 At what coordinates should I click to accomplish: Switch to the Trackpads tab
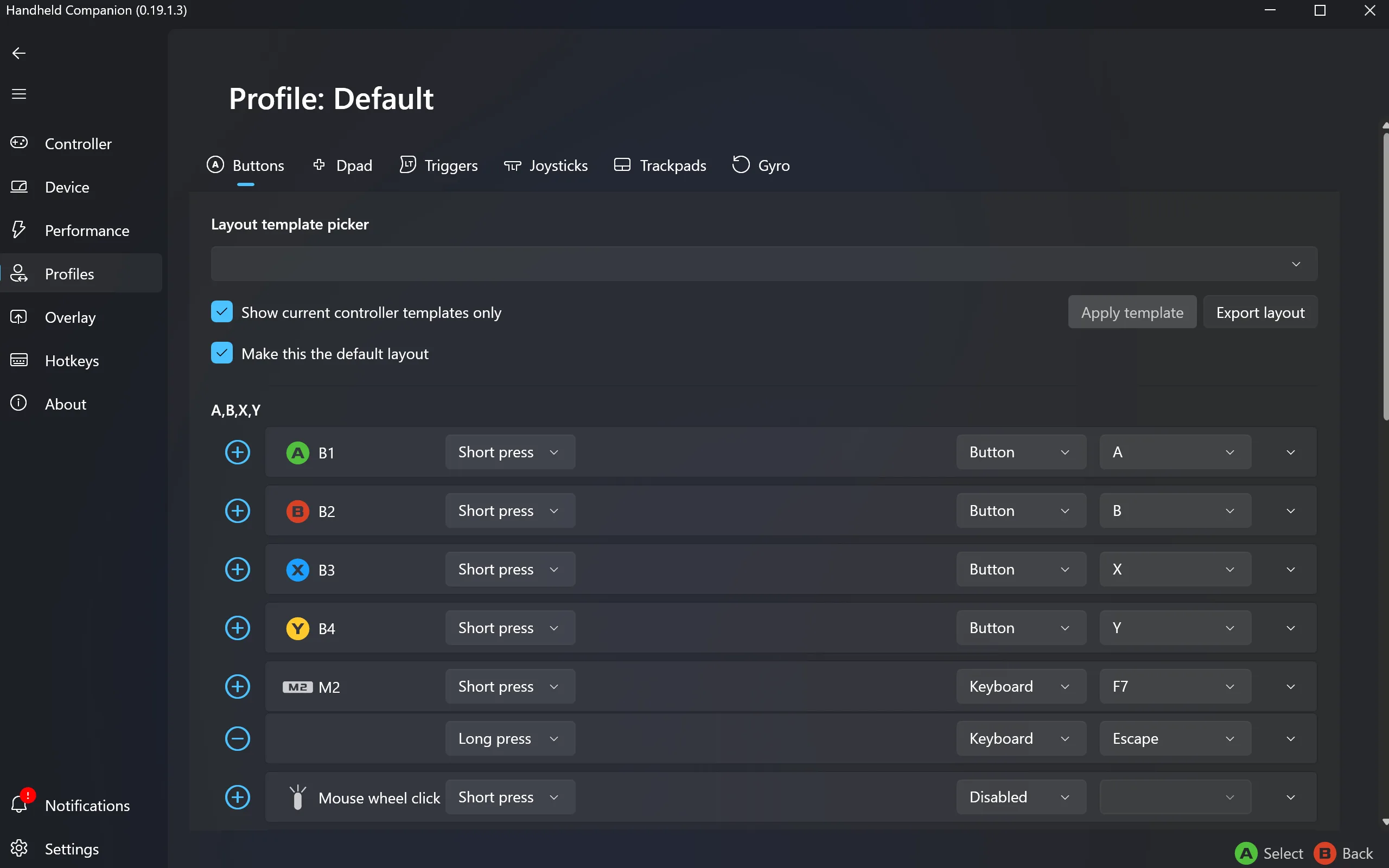pos(660,165)
